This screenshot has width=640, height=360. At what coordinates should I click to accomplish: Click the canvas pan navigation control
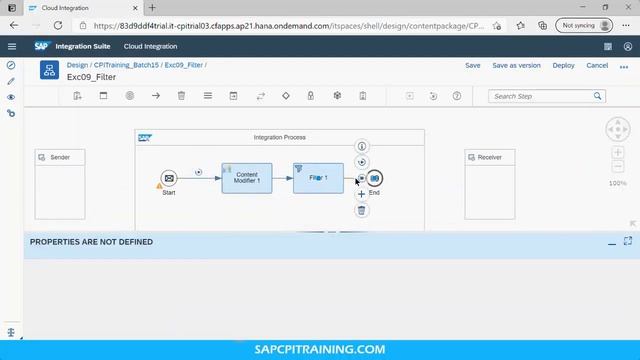pos(618,129)
